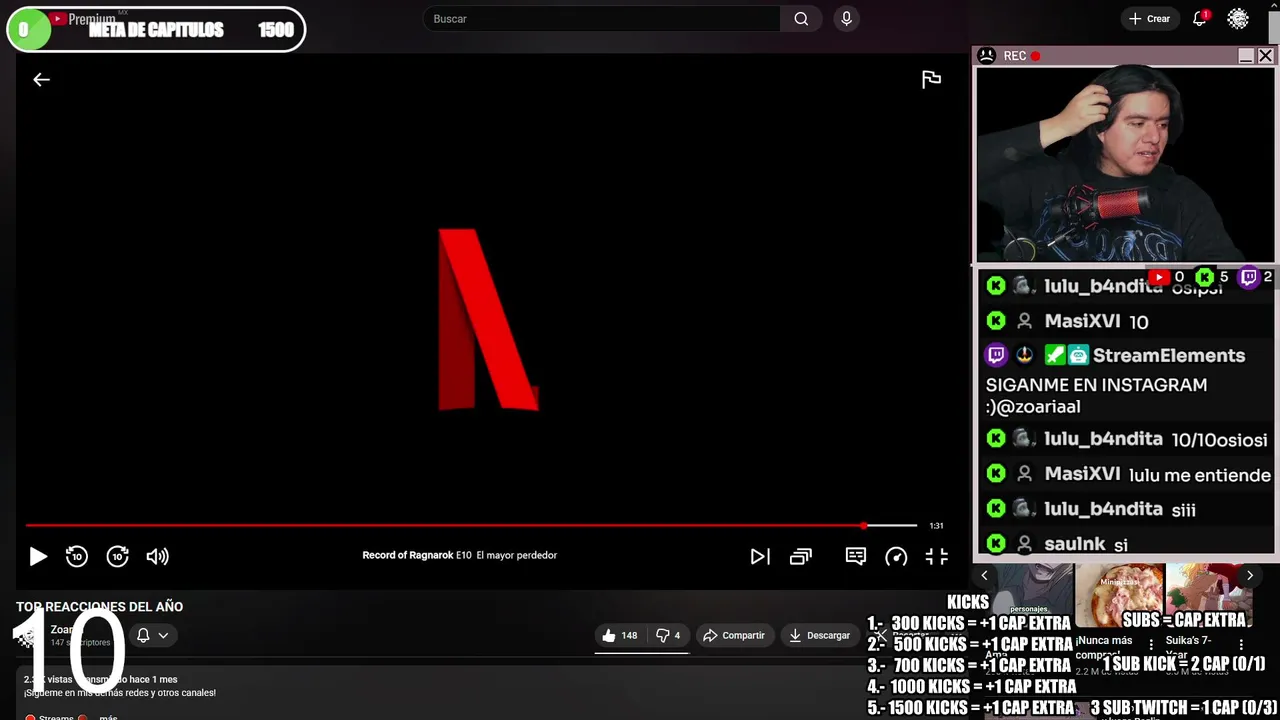Type in the Buscar search field
The width and height of the screenshot is (1280, 720).
click(x=602, y=19)
